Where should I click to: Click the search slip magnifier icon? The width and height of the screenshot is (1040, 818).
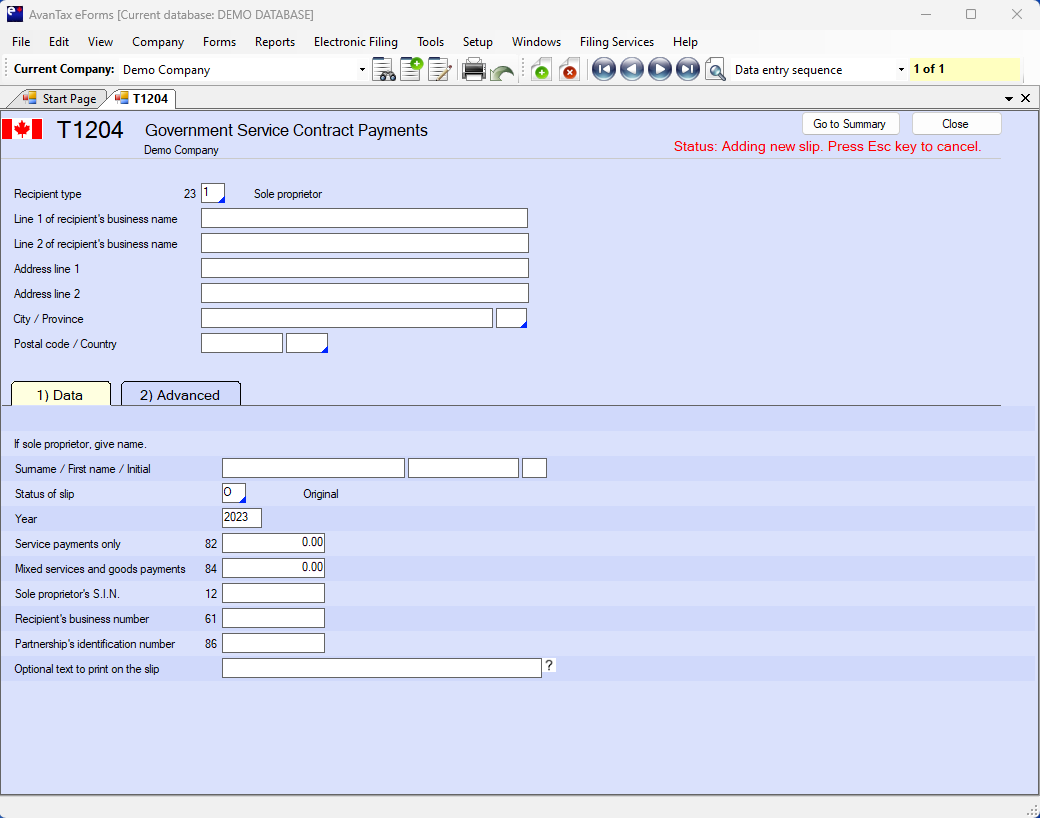[x=715, y=70]
